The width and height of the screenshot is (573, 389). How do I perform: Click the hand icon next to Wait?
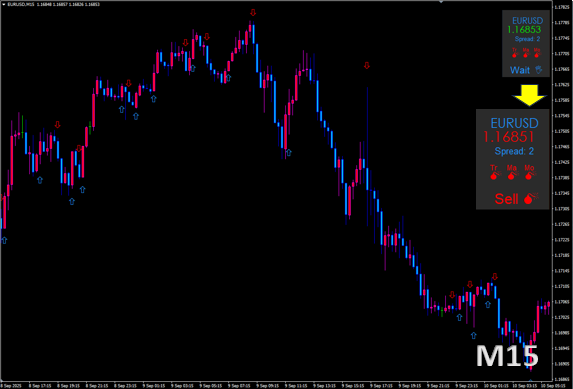pyautogui.click(x=539, y=69)
